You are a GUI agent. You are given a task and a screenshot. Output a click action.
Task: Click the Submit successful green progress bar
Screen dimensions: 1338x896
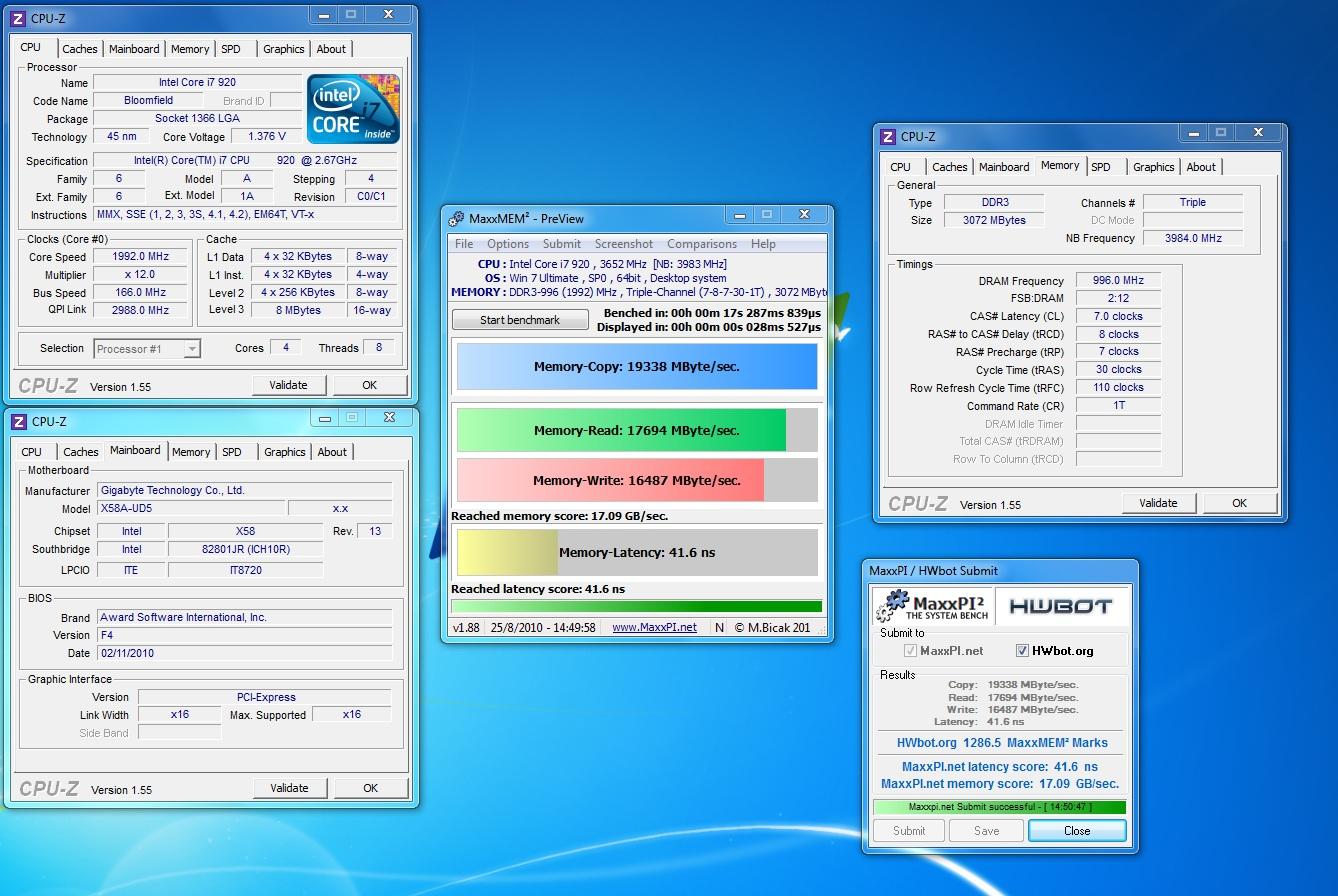pos(999,807)
